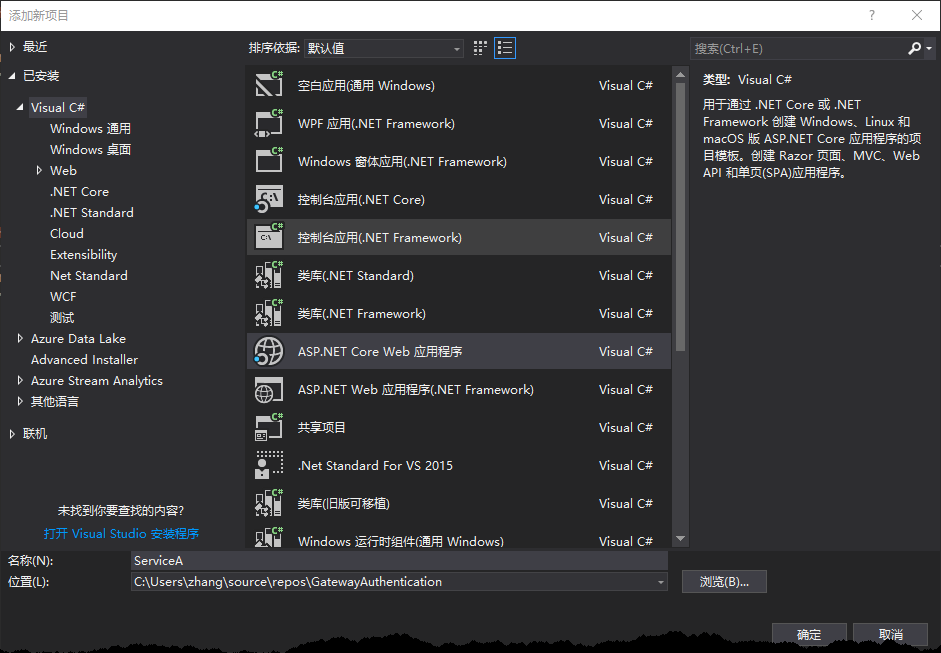Switch to small icons view
This screenshot has height=653, width=941.
[x=480, y=48]
